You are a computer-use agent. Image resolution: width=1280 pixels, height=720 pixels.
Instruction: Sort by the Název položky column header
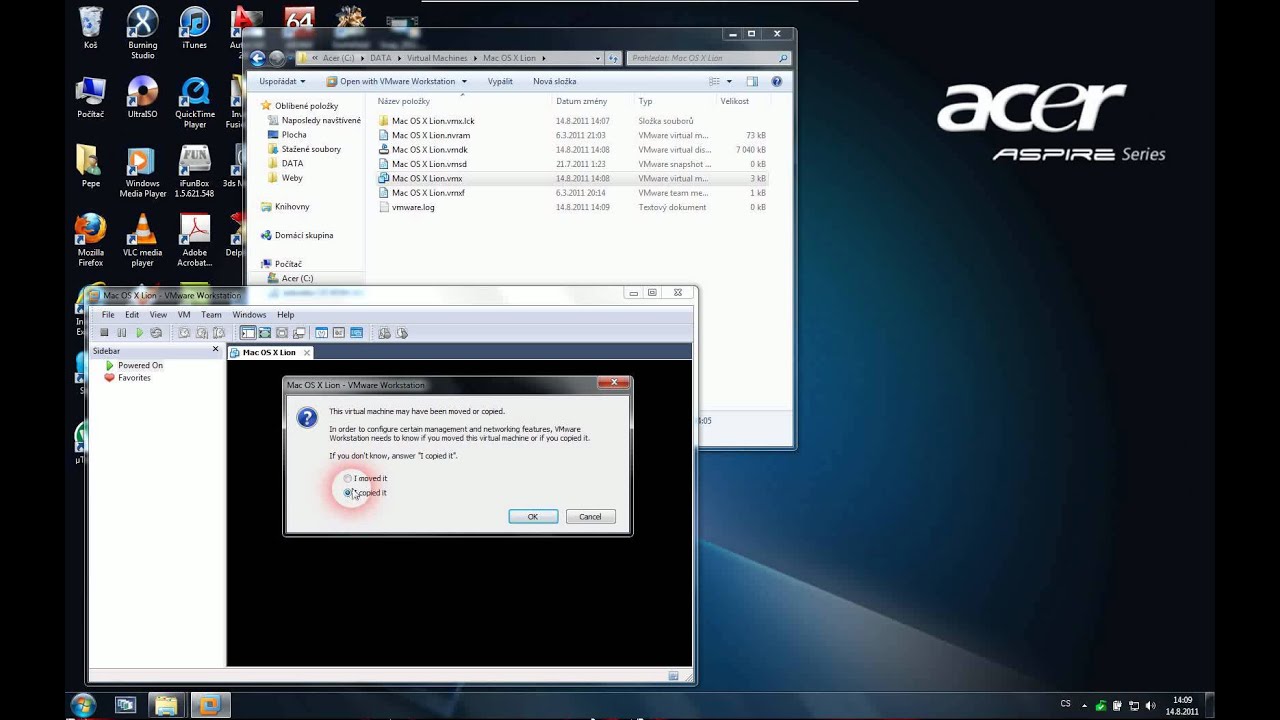click(403, 101)
